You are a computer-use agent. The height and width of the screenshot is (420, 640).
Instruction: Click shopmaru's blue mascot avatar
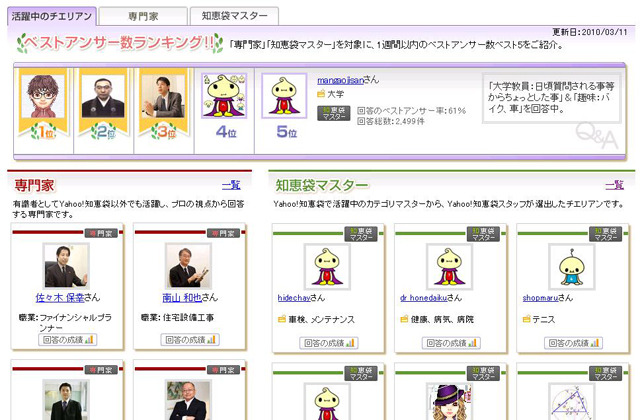pos(571,267)
